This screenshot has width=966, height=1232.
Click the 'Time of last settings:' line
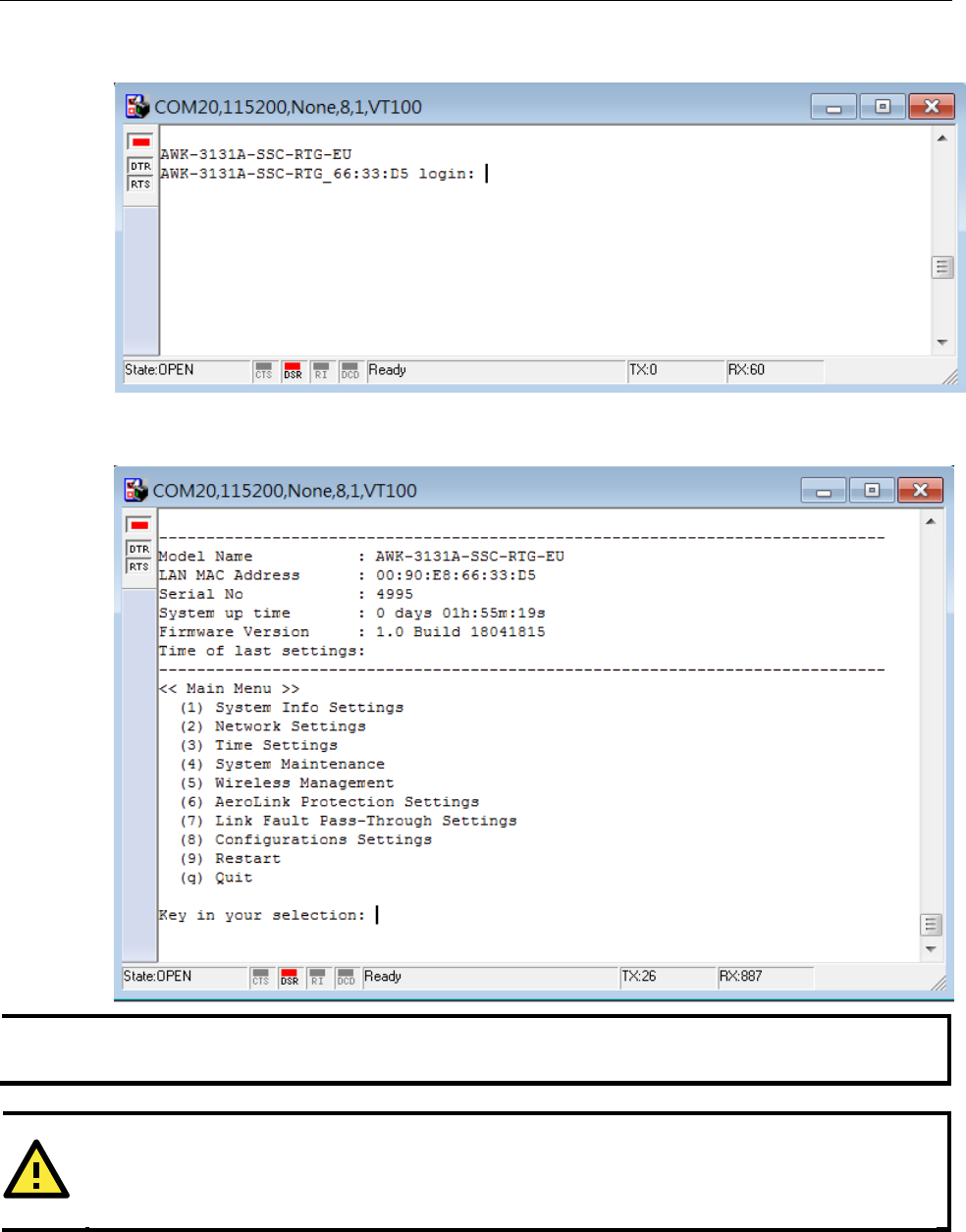[x=262, y=651]
